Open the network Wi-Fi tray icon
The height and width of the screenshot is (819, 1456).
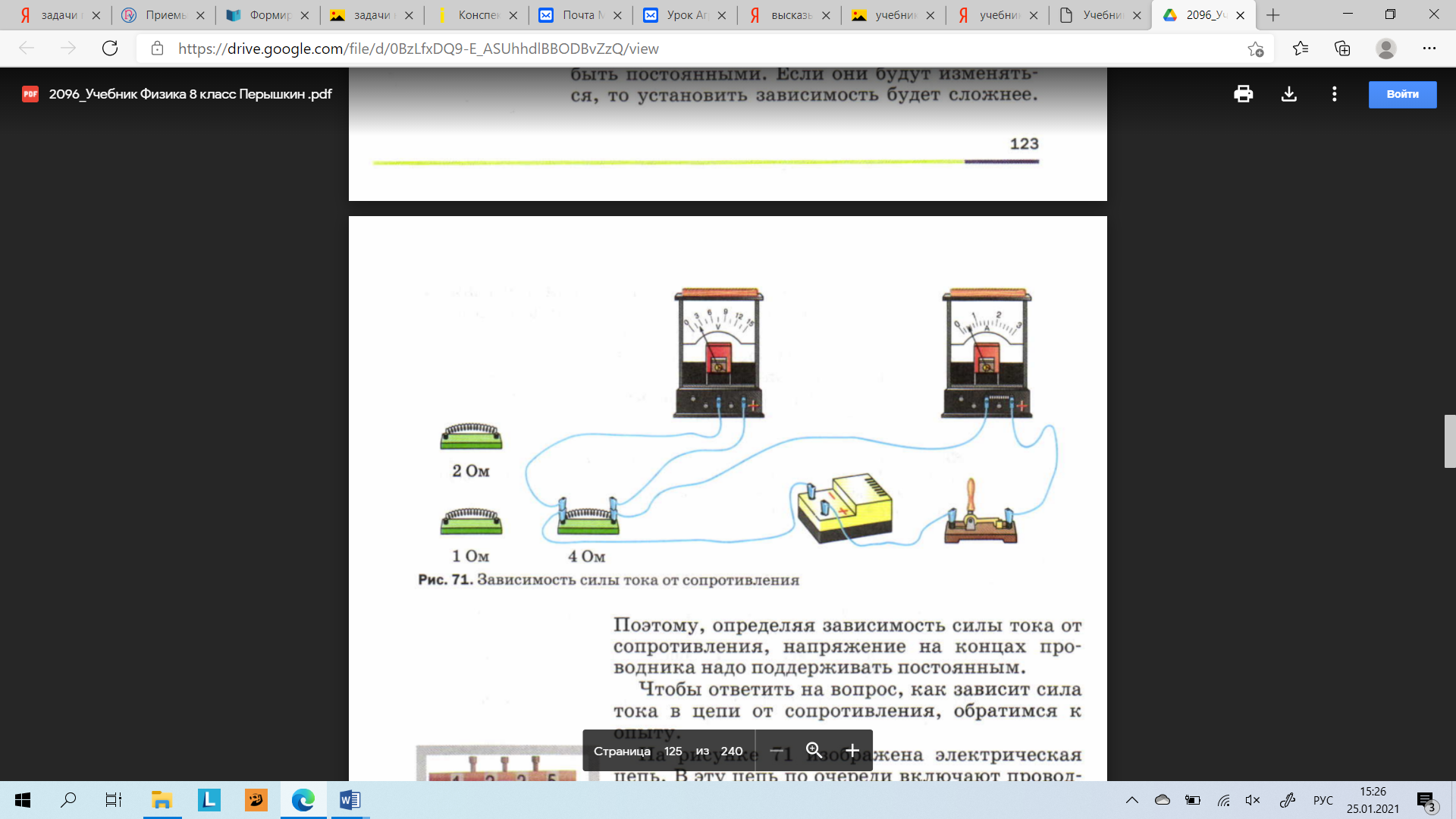[1223, 800]
